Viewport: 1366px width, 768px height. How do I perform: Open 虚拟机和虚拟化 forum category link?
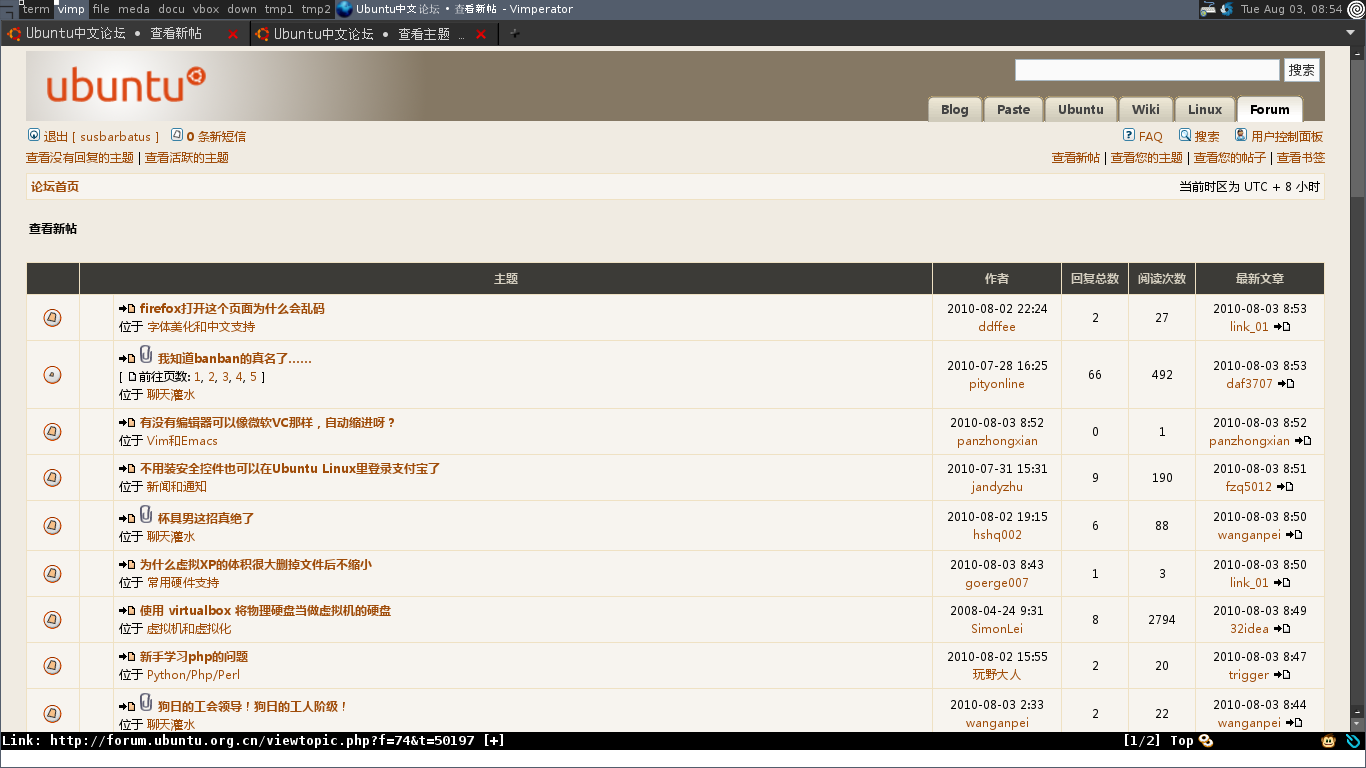pyautogui.click(x=189, y=629)
